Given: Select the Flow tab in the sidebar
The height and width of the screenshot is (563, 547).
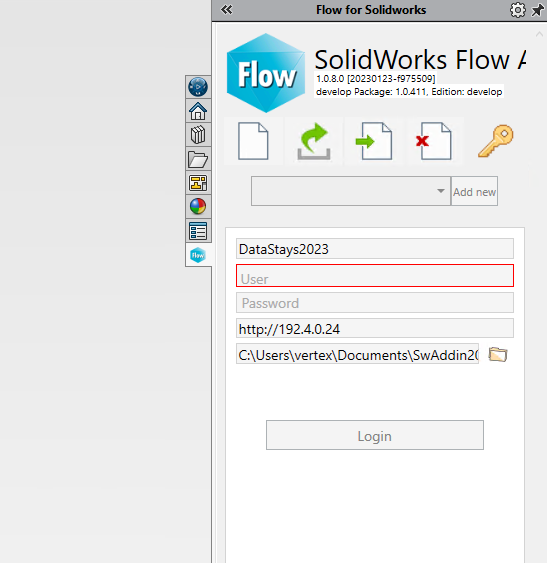Looking at the screenshot, I should point(198,255).
